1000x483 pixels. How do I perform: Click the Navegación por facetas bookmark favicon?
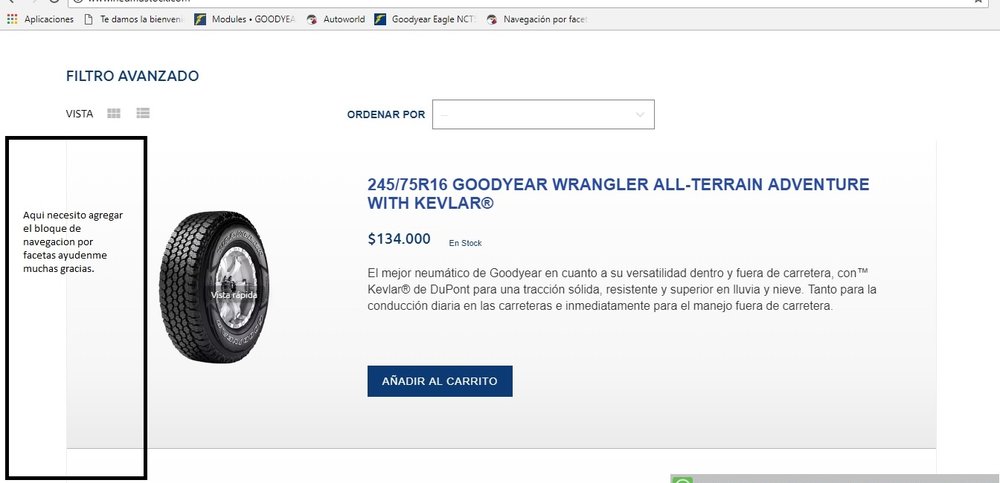pyautogui.click(x=492, y=19)
